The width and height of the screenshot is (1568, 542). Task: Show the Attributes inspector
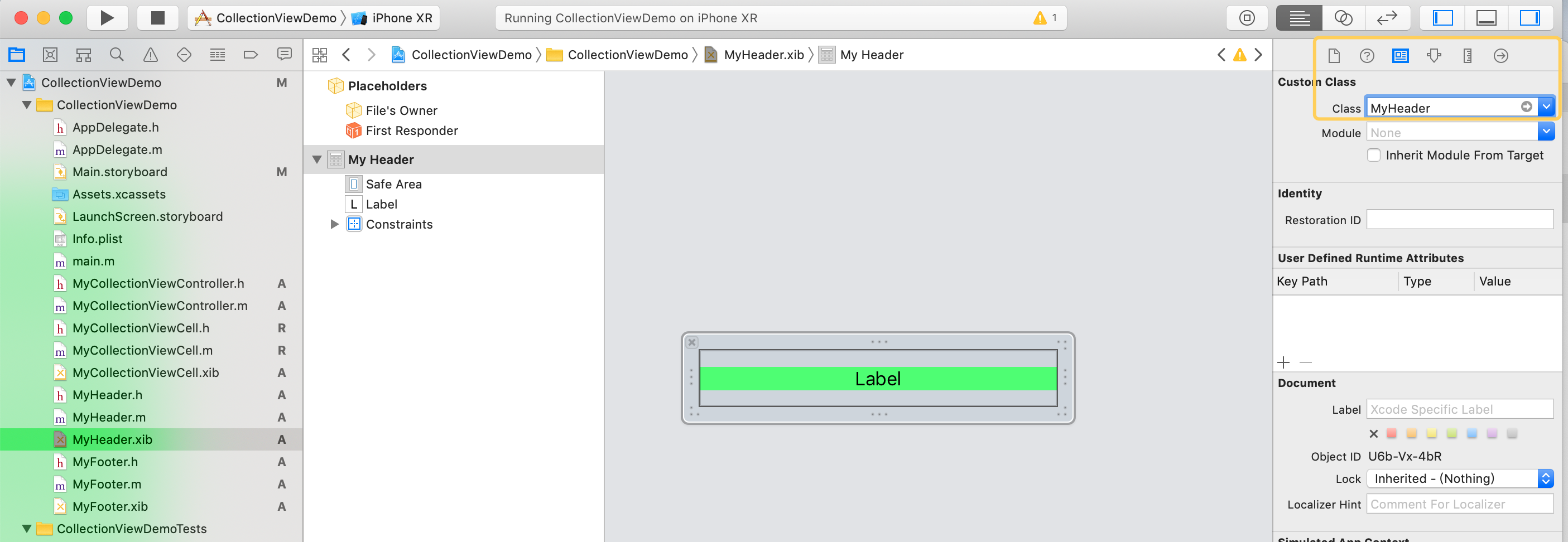tap(1434, 55)
